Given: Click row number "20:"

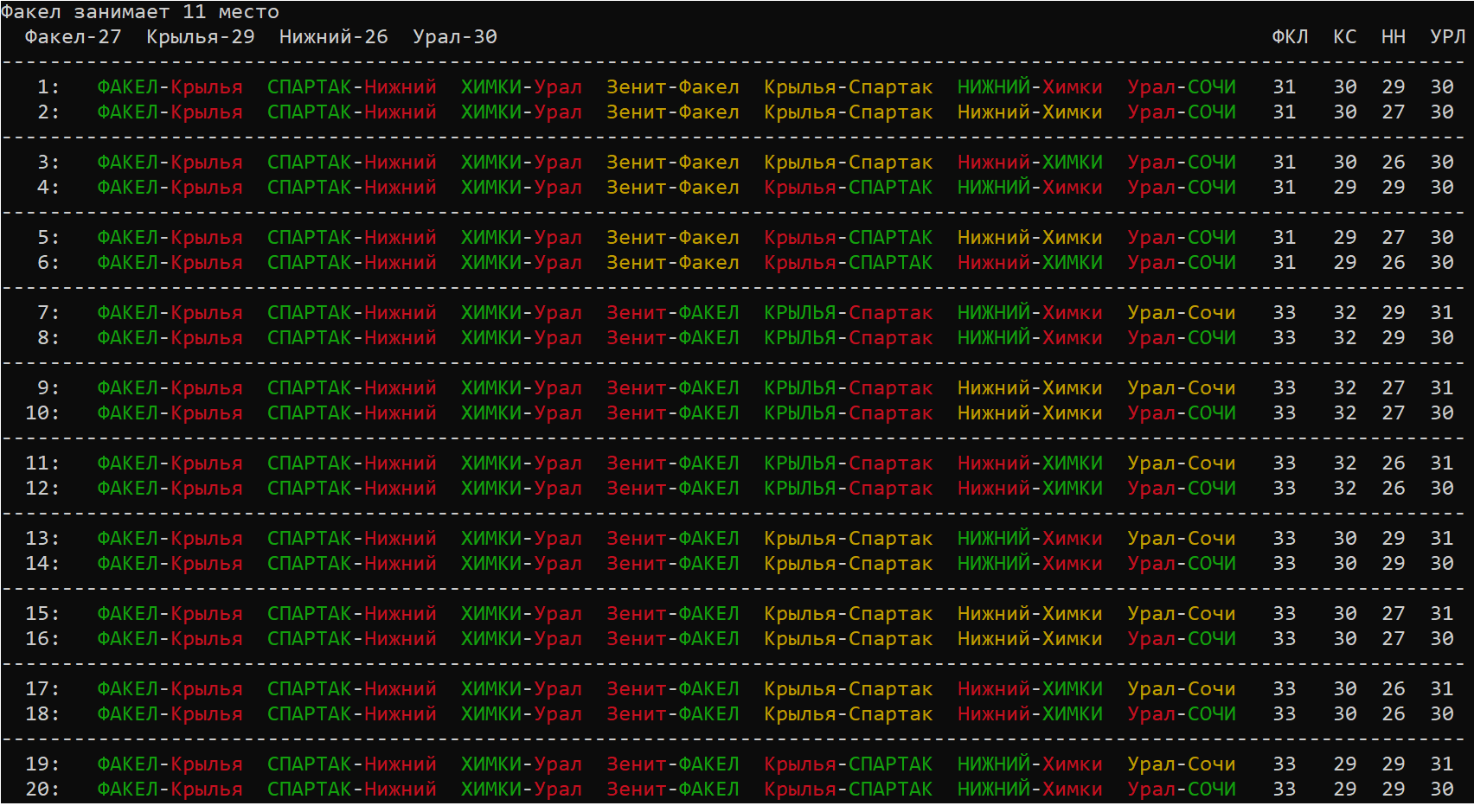Looking at the screenshot, I should [42, 790].
